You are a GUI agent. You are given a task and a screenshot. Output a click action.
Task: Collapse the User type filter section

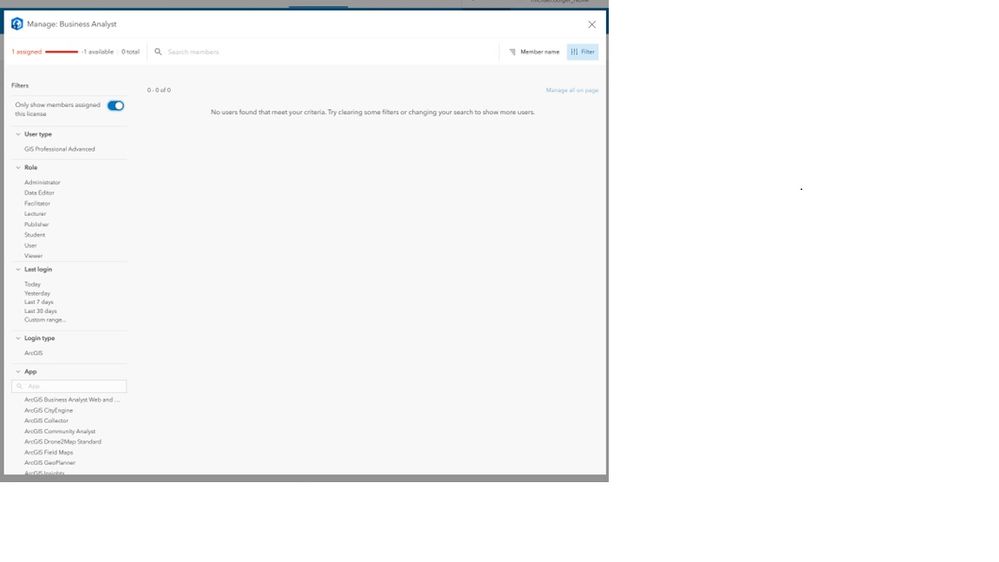(x=18, y=134)
